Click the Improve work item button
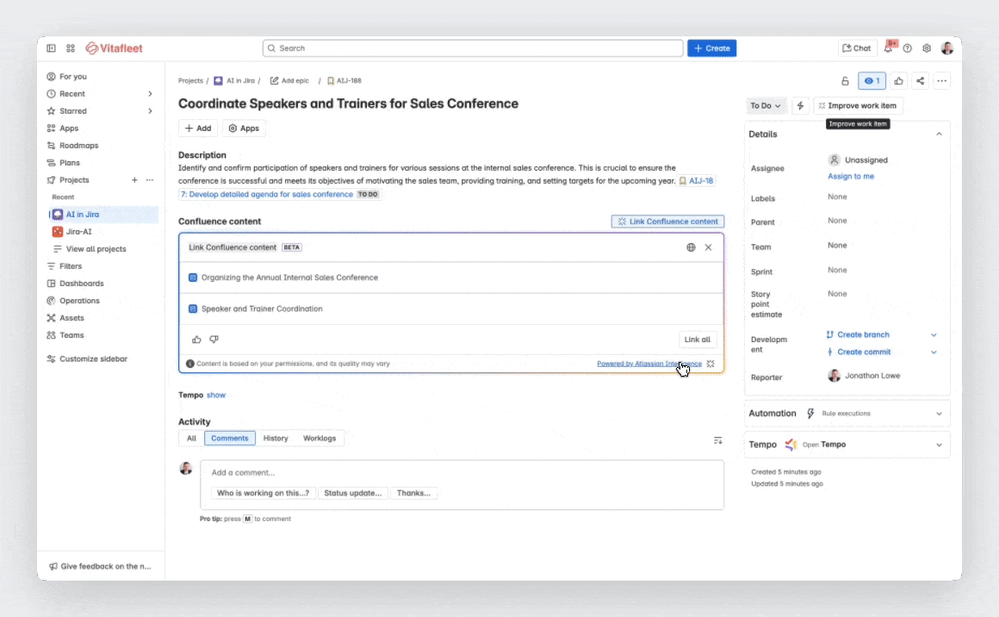The image size is (999, 617). [x=858, y=106]
